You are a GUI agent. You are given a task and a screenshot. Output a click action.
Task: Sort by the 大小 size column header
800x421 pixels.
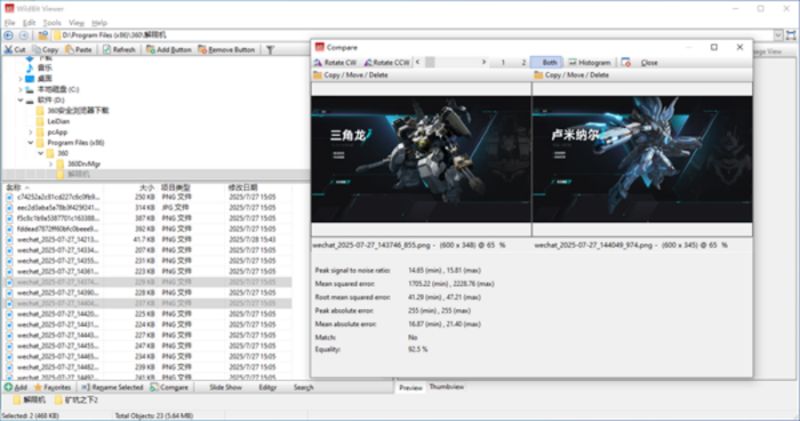click(147, 188)
